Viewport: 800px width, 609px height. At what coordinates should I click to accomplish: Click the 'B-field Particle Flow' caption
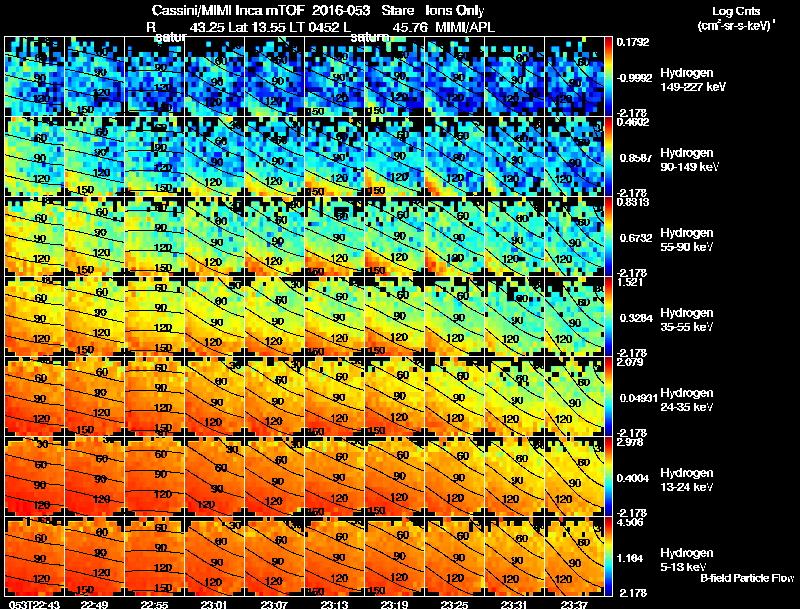tap(747, 578)
